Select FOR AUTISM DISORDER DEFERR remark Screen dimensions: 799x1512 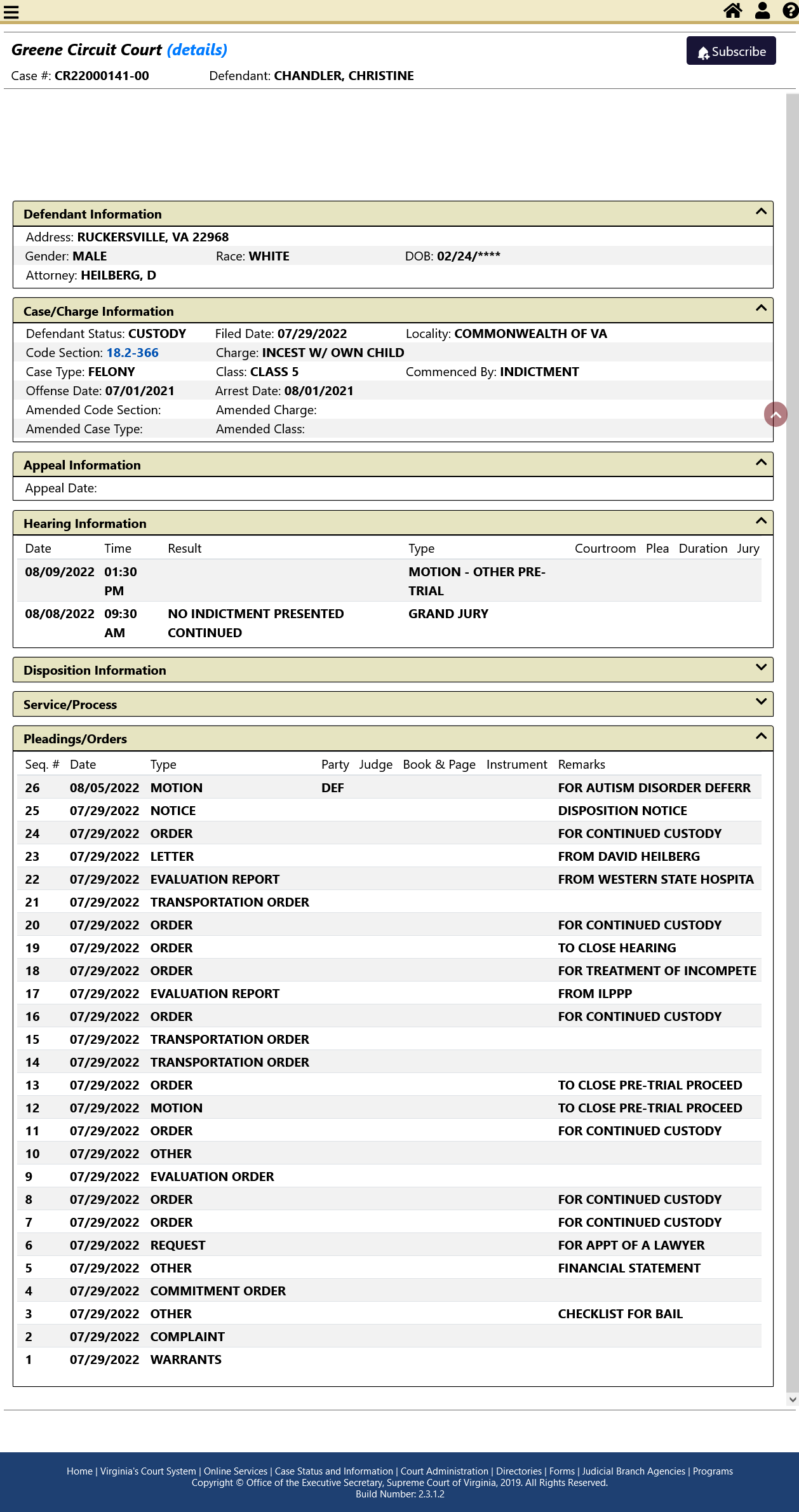(x=654, y=788)
